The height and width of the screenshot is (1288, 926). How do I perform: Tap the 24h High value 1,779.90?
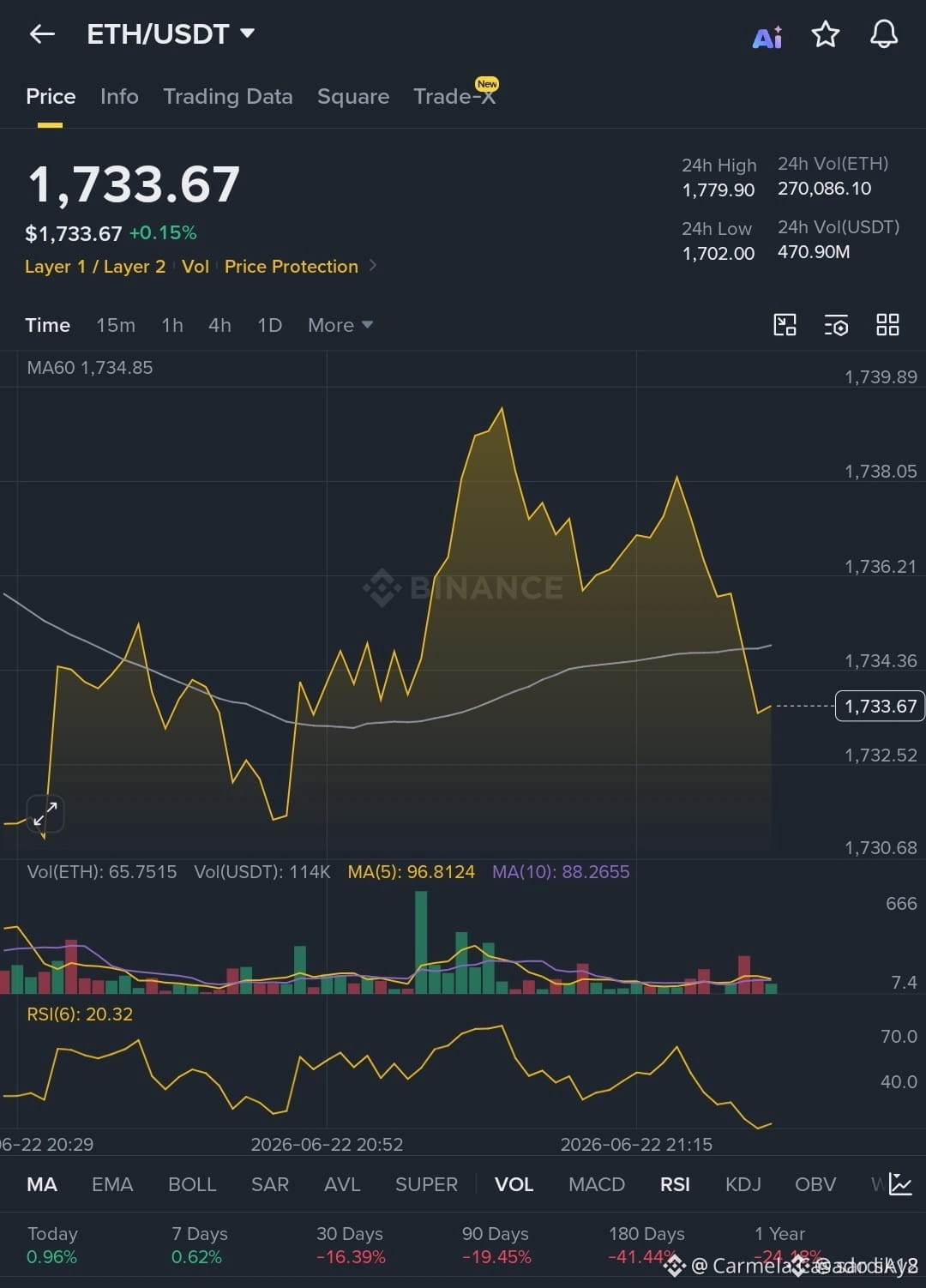(719, 190)
